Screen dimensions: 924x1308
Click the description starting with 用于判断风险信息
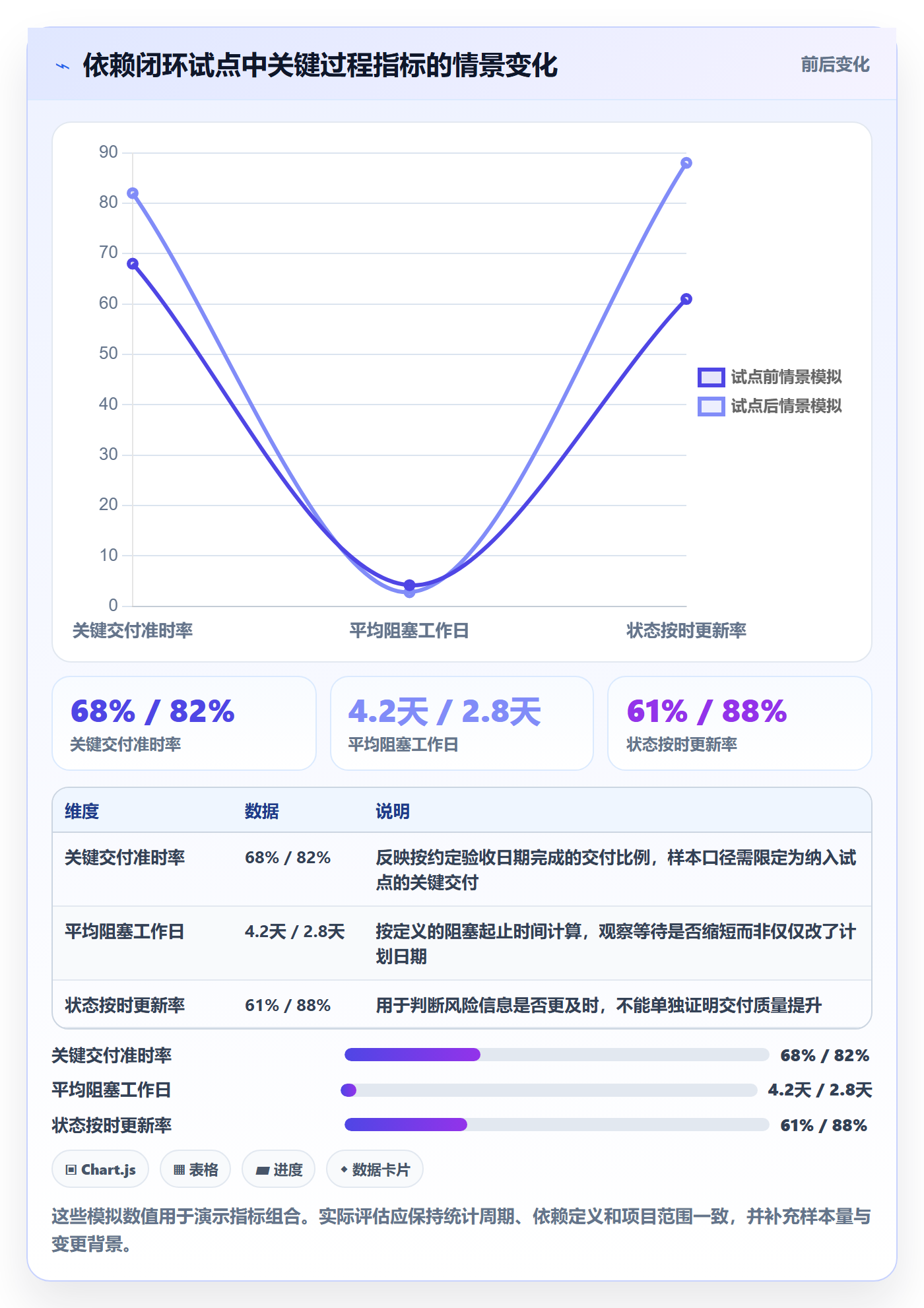click(x=599, y=1005)
